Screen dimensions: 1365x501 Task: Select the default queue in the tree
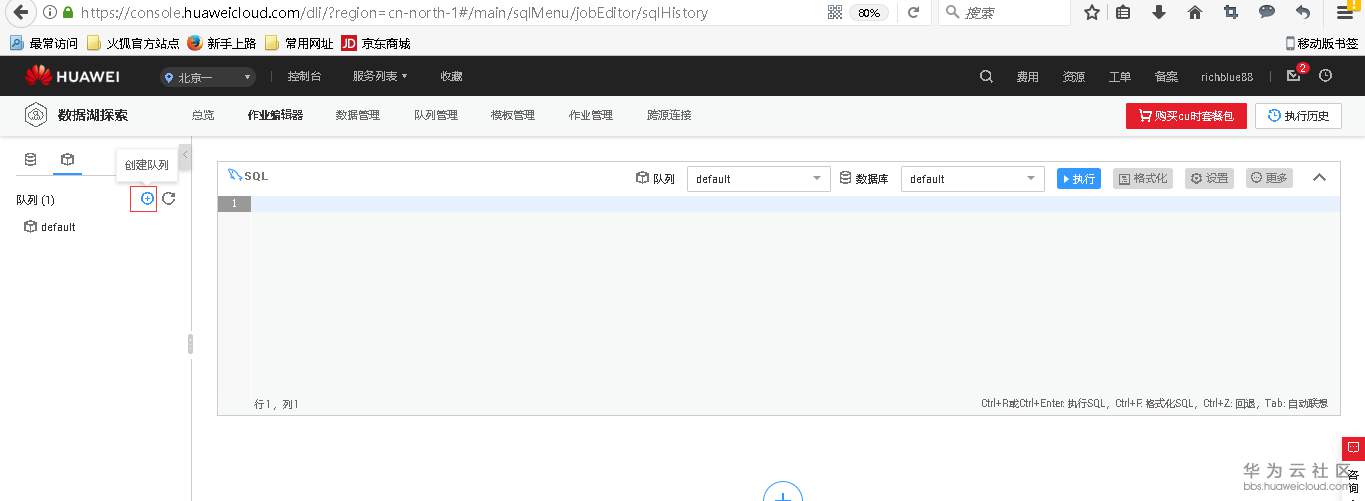click(50, 227)
